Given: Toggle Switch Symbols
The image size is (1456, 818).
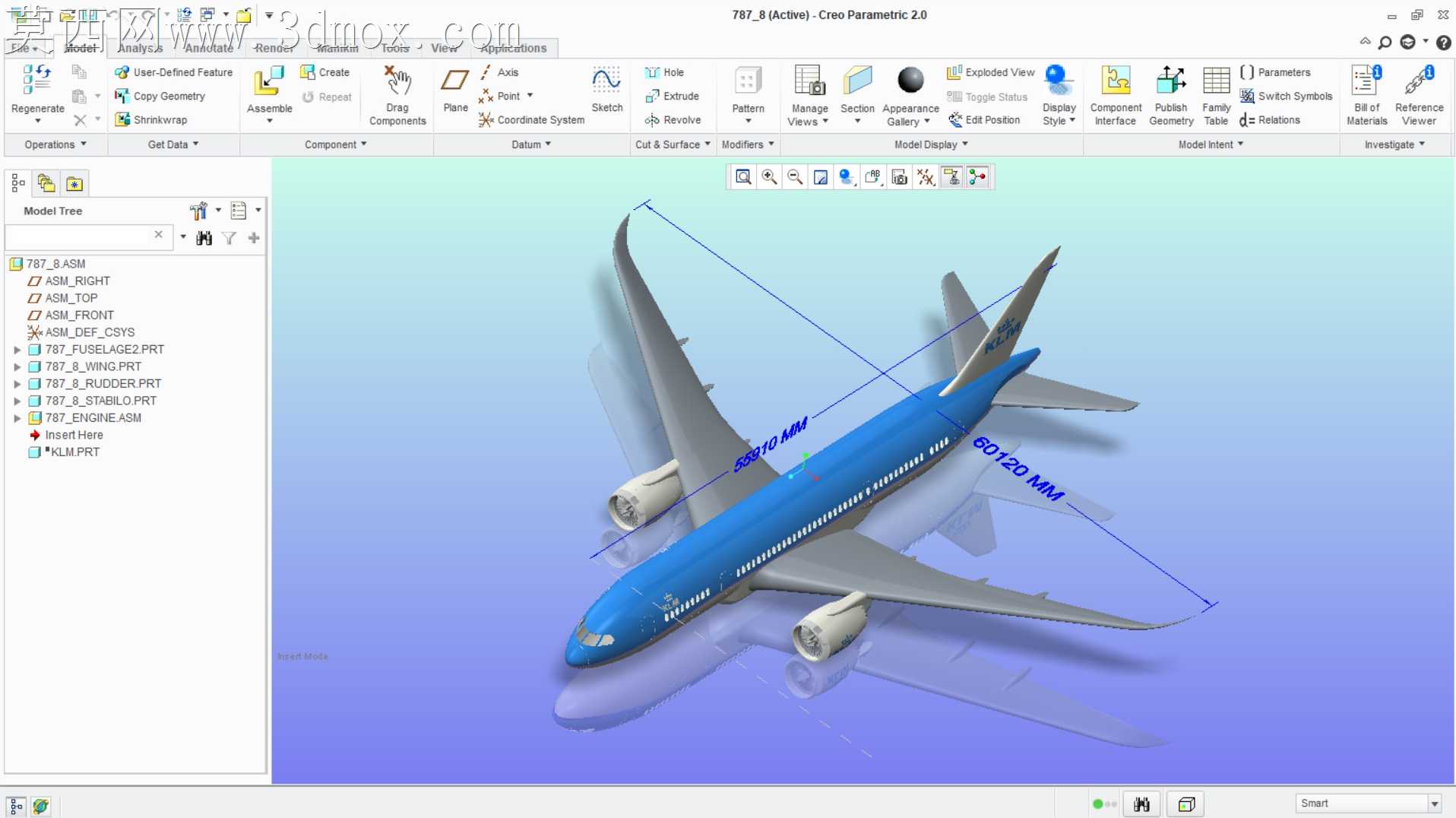Looking at the screenshot, I should tap(1286, 96).
